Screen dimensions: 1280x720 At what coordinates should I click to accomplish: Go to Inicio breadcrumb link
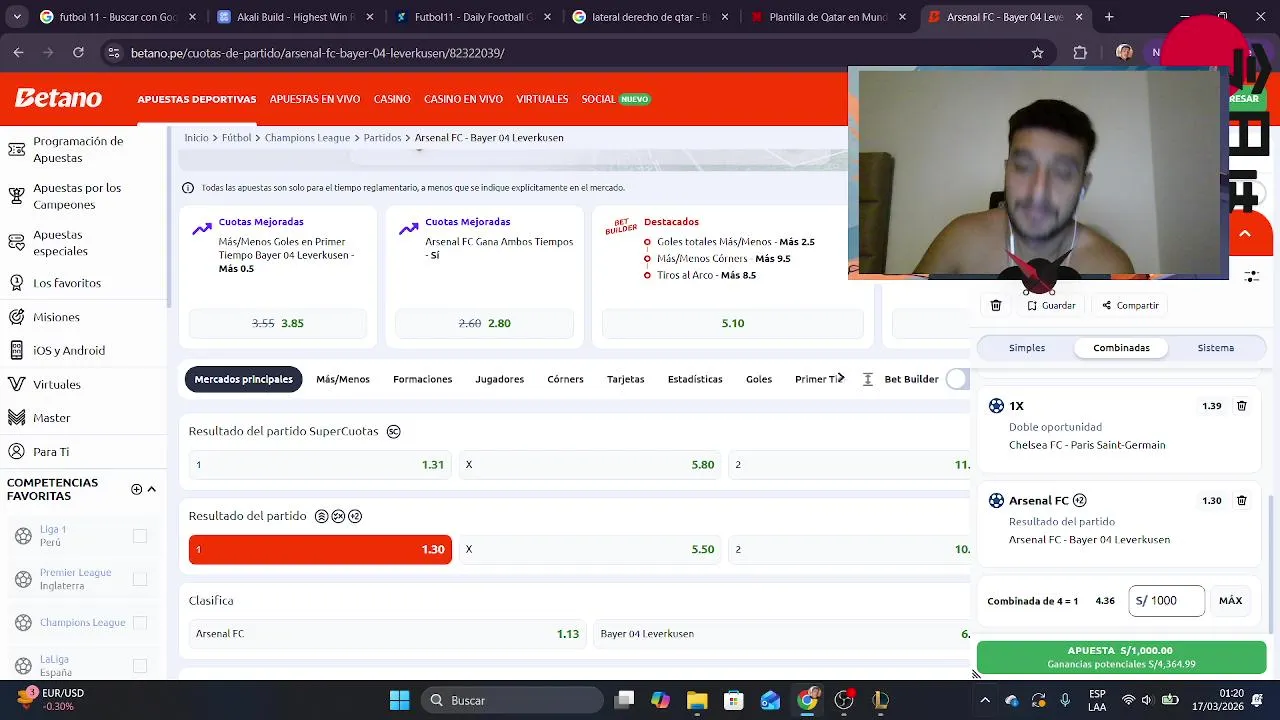click(x=196, y=138)
